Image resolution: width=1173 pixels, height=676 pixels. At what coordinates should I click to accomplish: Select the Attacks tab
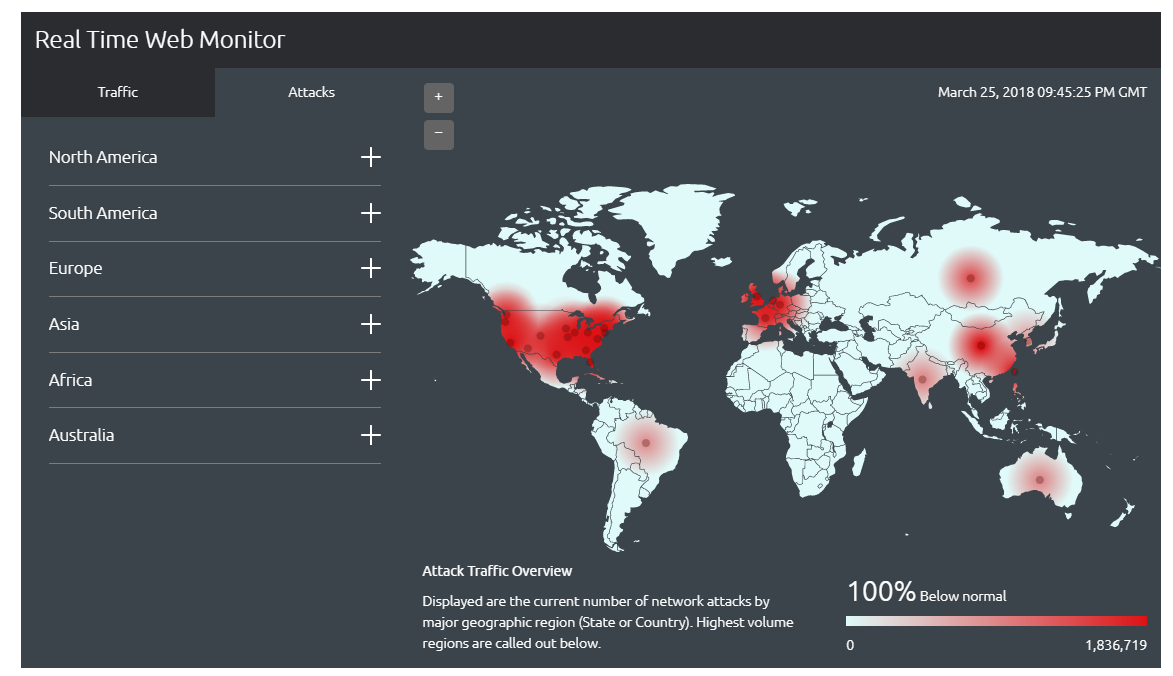311,92
